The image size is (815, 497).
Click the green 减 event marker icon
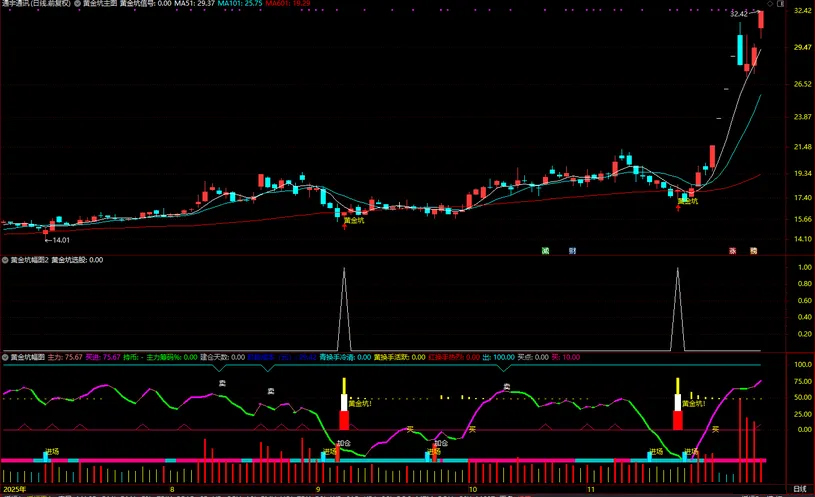coord(546,250)
